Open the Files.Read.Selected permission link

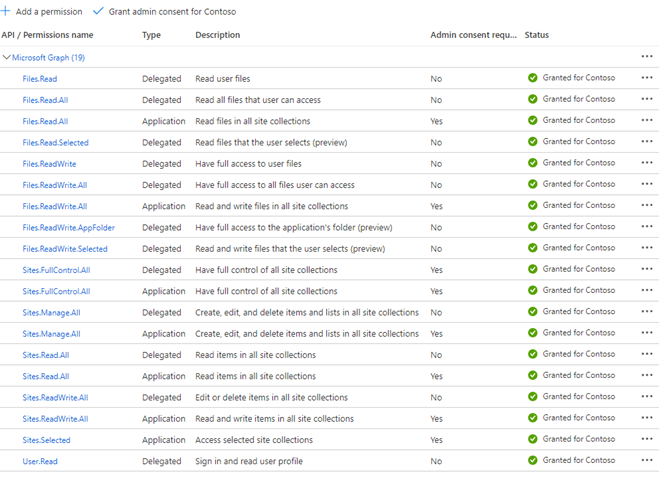click(56, 143)
